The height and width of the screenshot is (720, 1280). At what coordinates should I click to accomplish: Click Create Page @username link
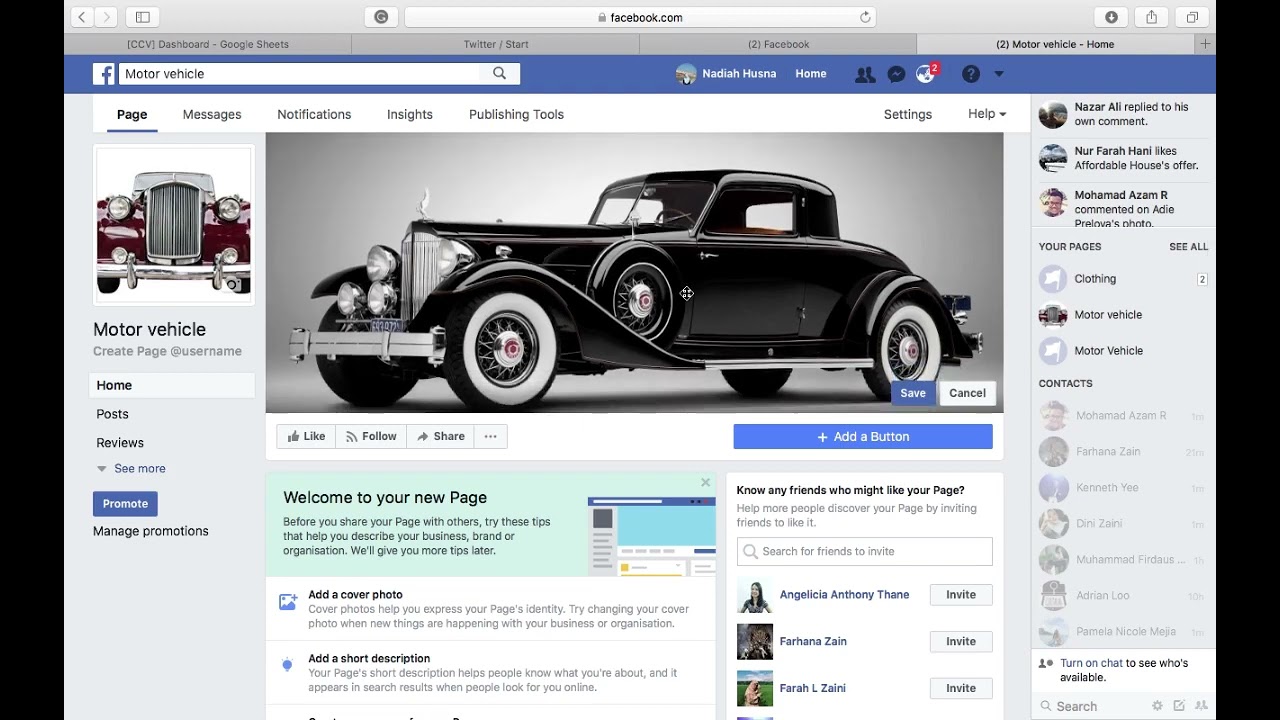point(167,351)
